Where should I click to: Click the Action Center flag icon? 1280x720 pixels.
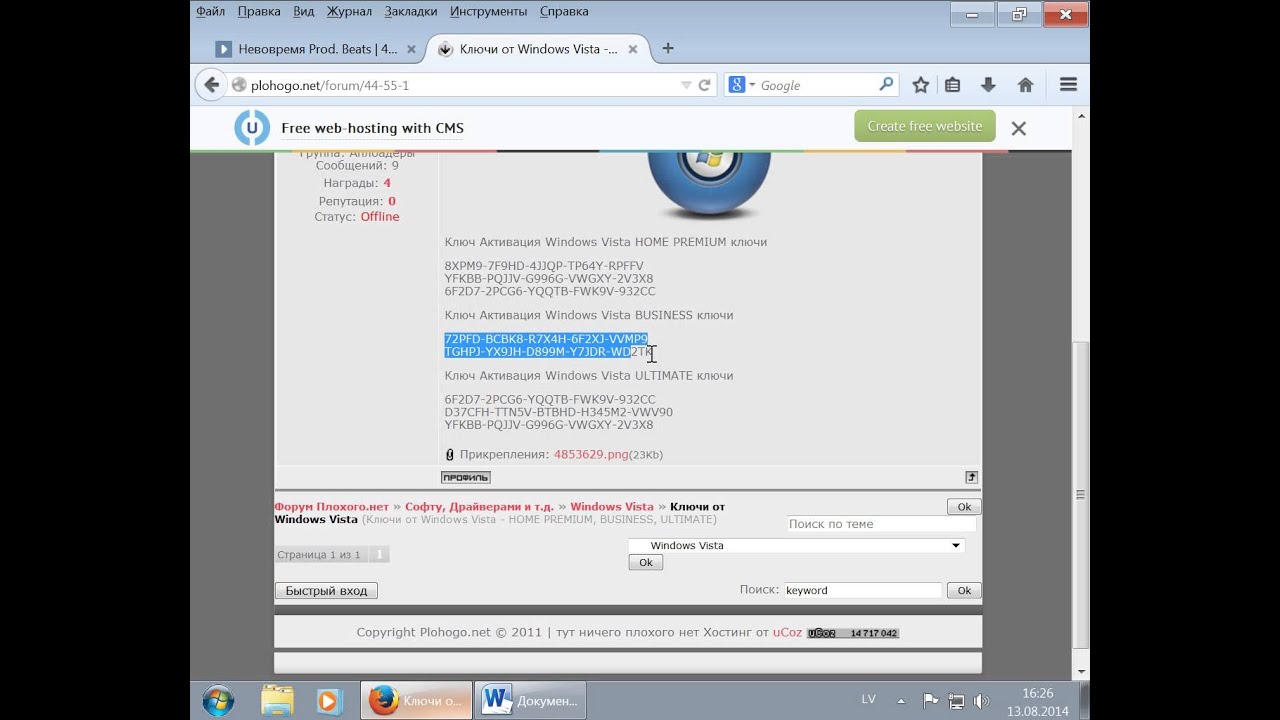[x=930, y=701]
